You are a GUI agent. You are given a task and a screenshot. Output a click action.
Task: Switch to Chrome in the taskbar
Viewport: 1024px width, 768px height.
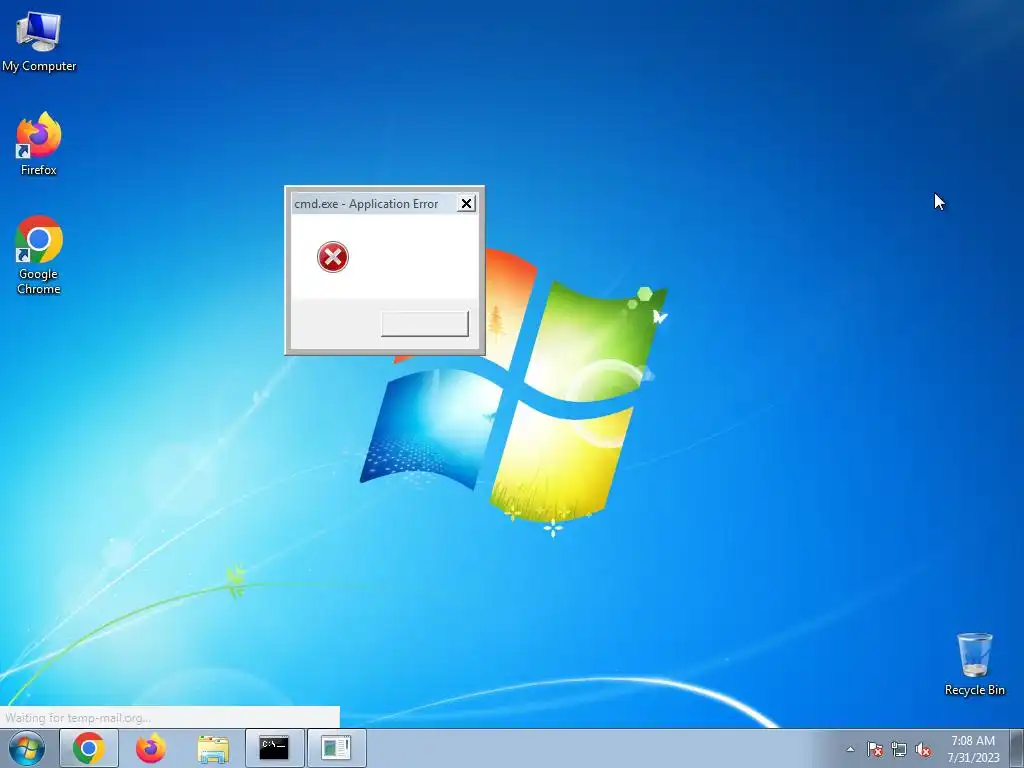tap(89, 748)
